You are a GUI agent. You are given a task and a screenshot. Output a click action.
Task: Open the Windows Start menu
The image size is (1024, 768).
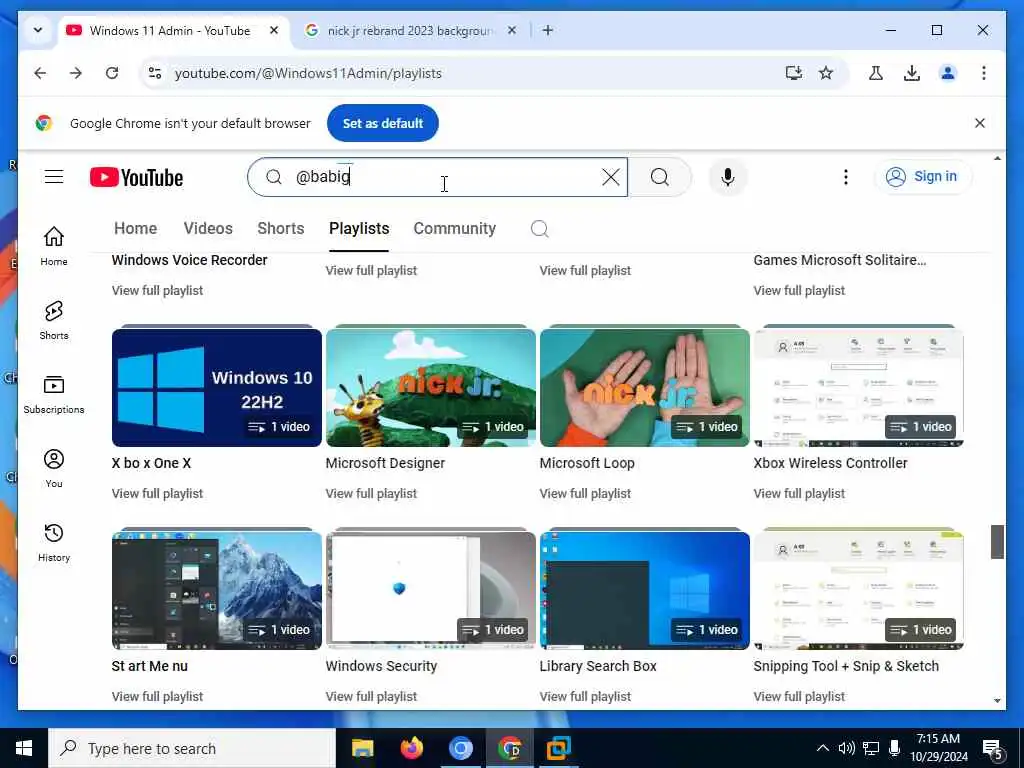coord(24,748)
